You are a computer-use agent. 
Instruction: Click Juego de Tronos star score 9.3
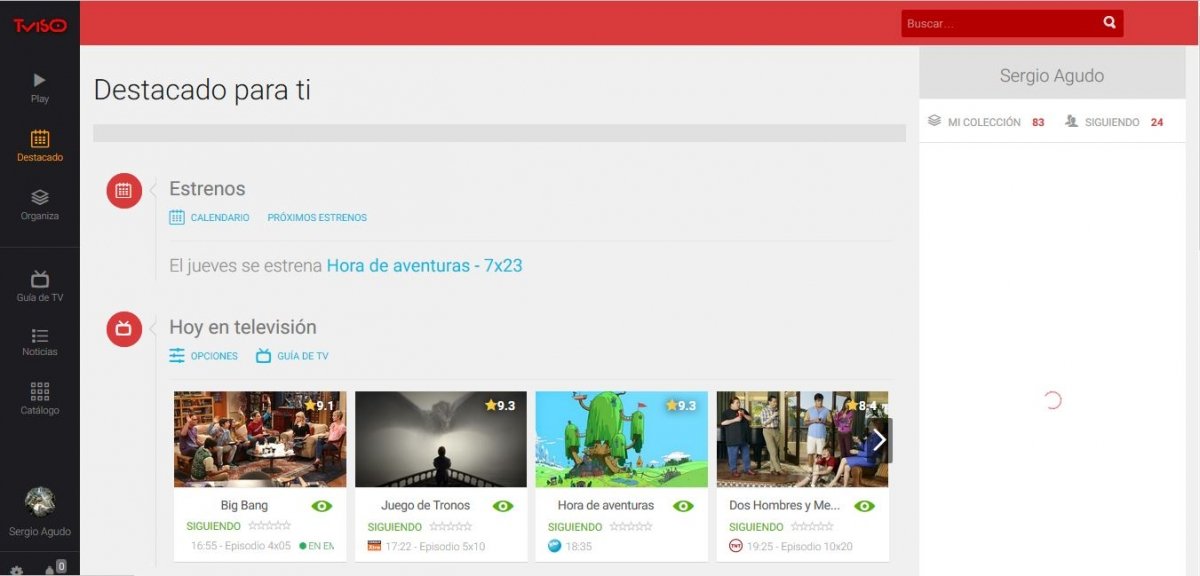[500, 405]
